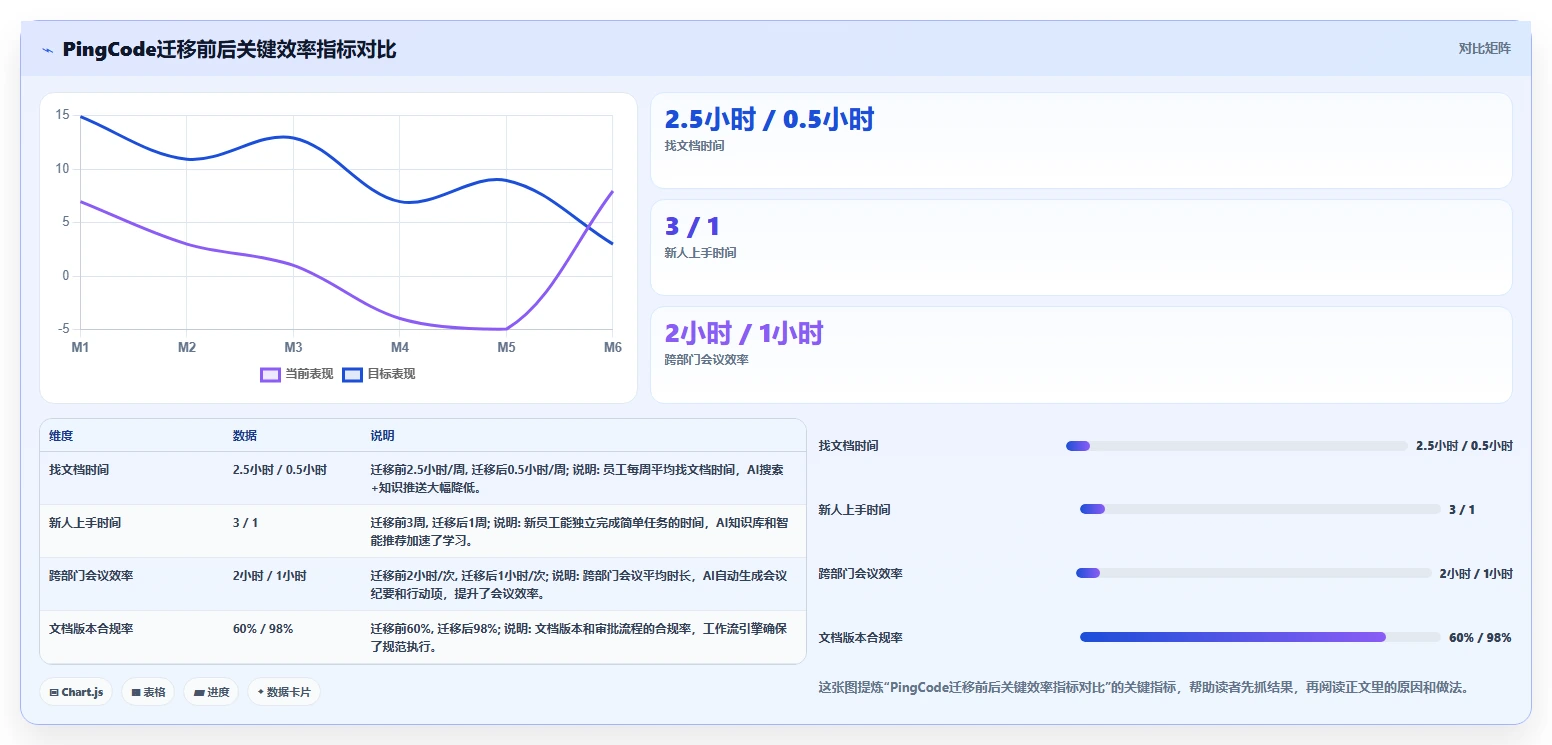Select the 表格 tag chip
Screen dimensions: 1552x745
pos(148,692)
